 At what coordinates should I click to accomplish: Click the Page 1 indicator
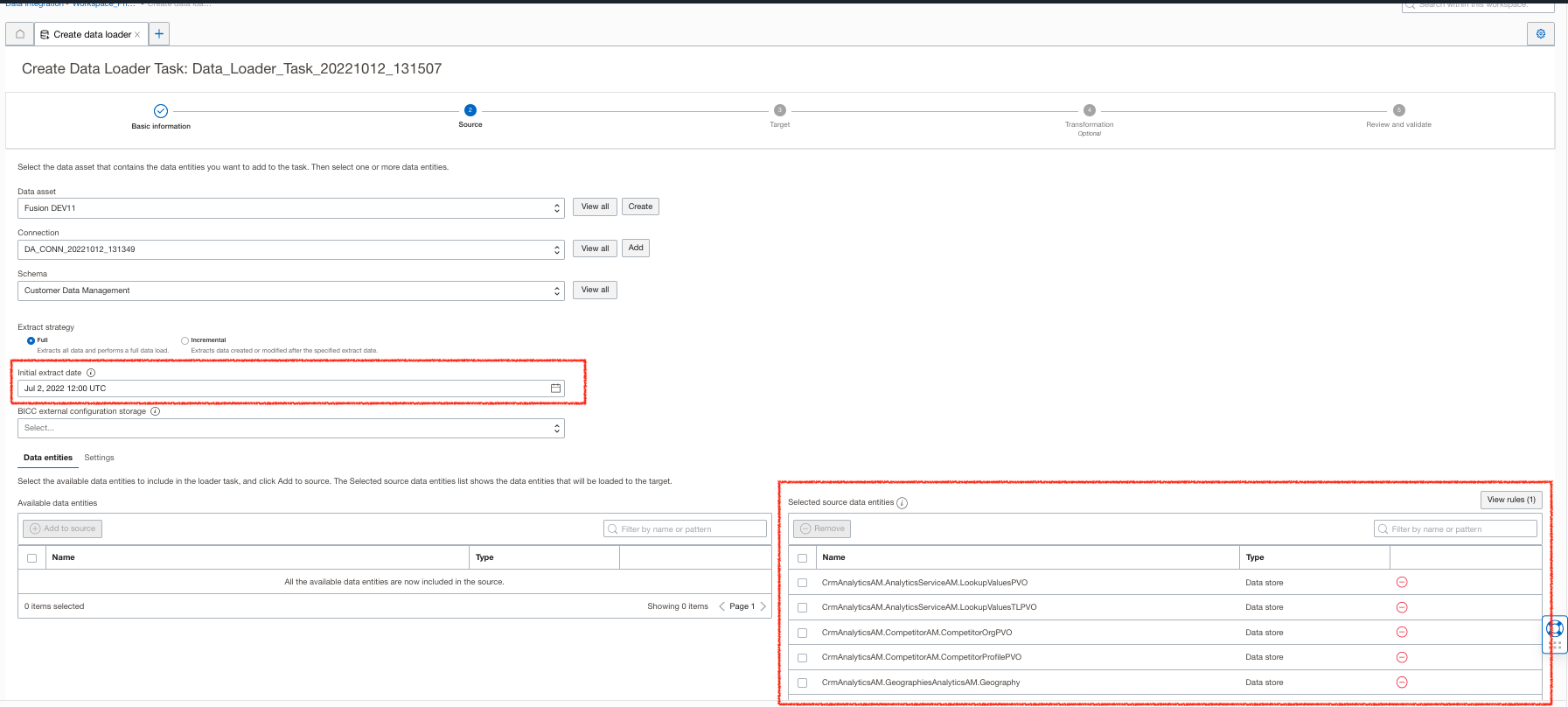point(742,606)
